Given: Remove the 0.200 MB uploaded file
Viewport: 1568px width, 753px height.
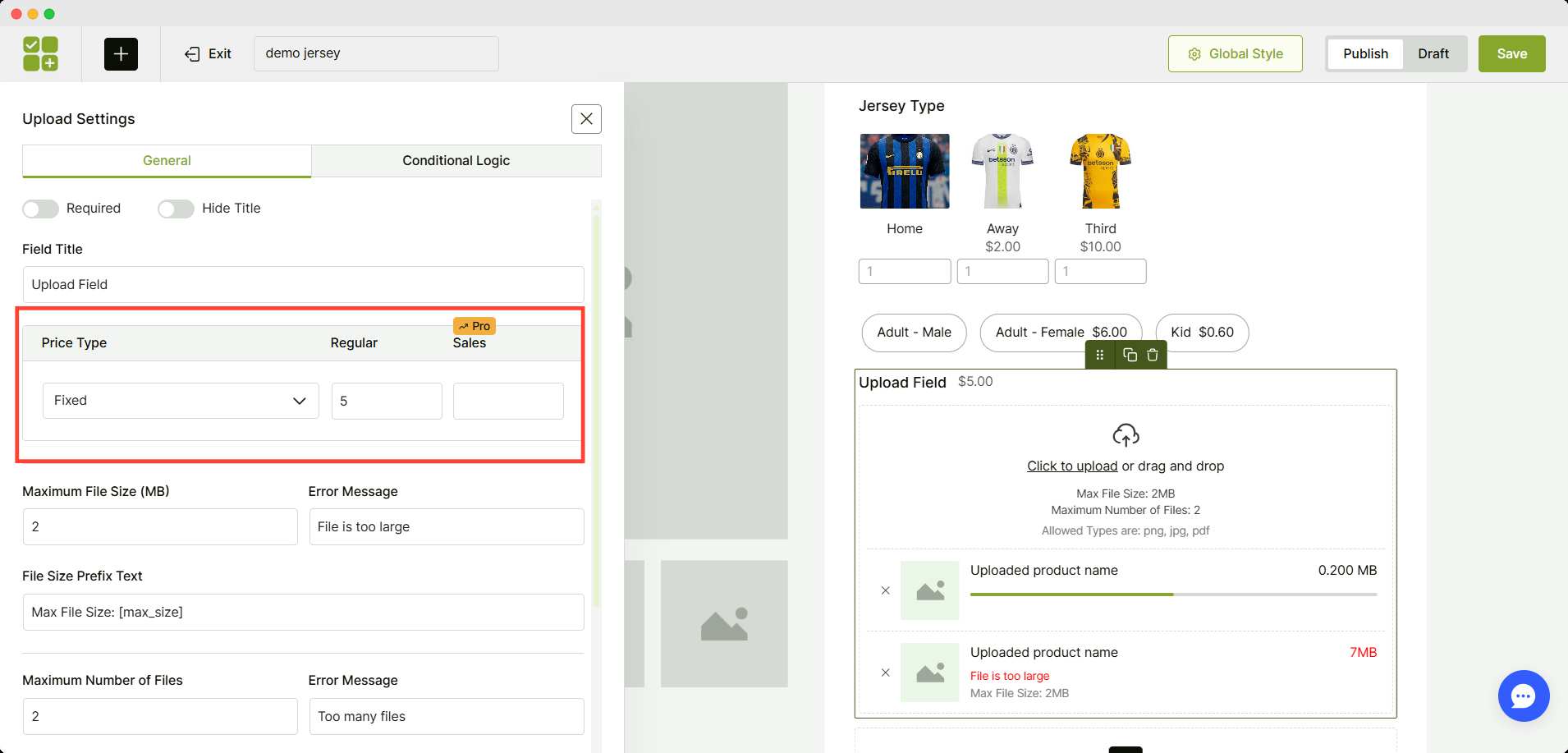Looking at the screenshot, I should (x=885, y=590).
